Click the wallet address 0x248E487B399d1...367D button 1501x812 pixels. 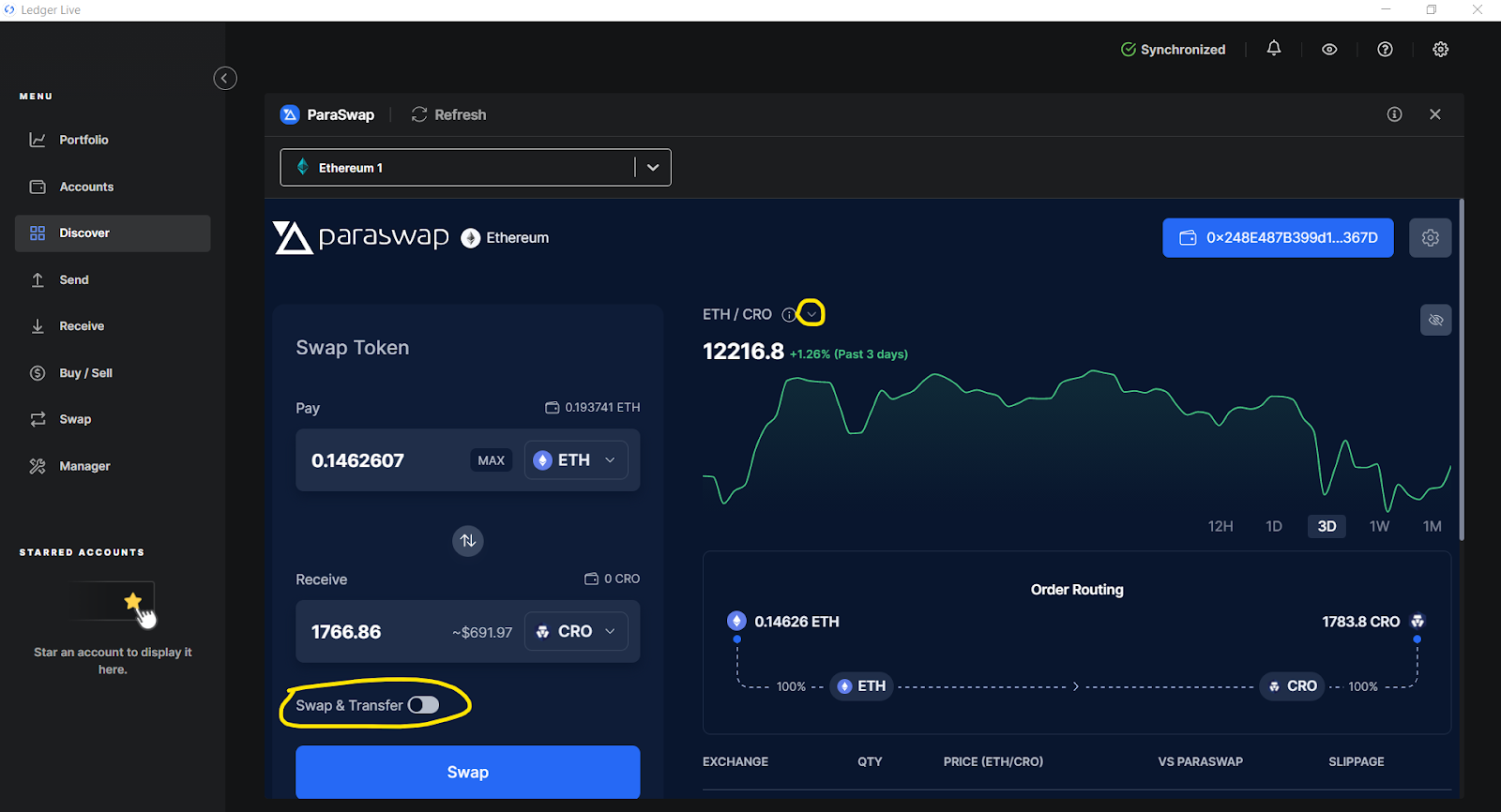[1278, 238]
